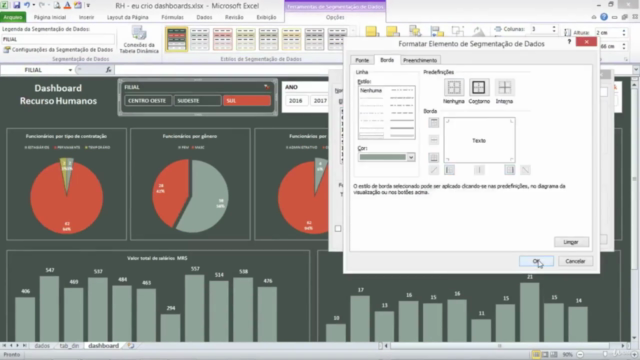The width and height of the screenshot is (640, 360).
Task: Click the Limpar button
Action: pyautogui.click(x=571, y=242)
